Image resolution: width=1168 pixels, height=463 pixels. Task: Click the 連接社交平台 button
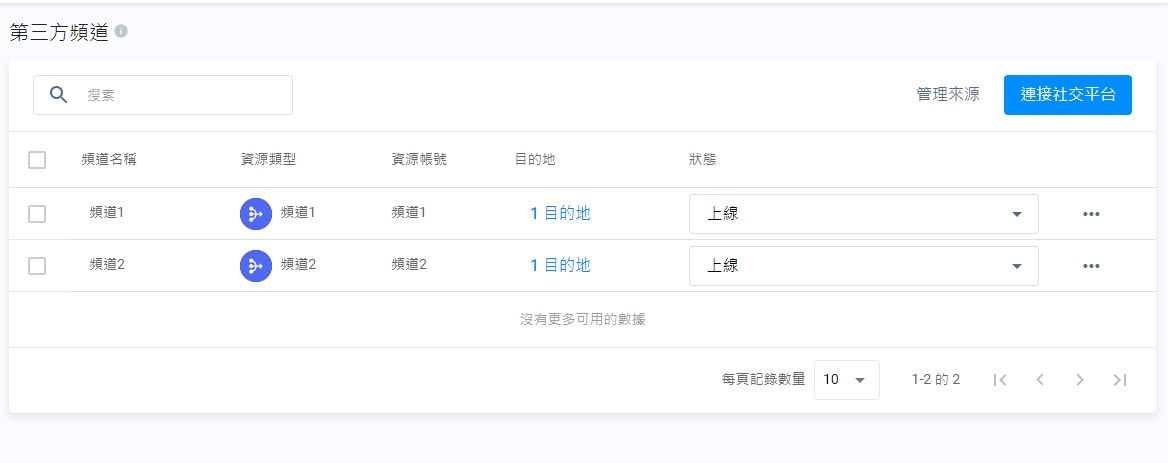pyautogui.click(x=1067, y=95)
